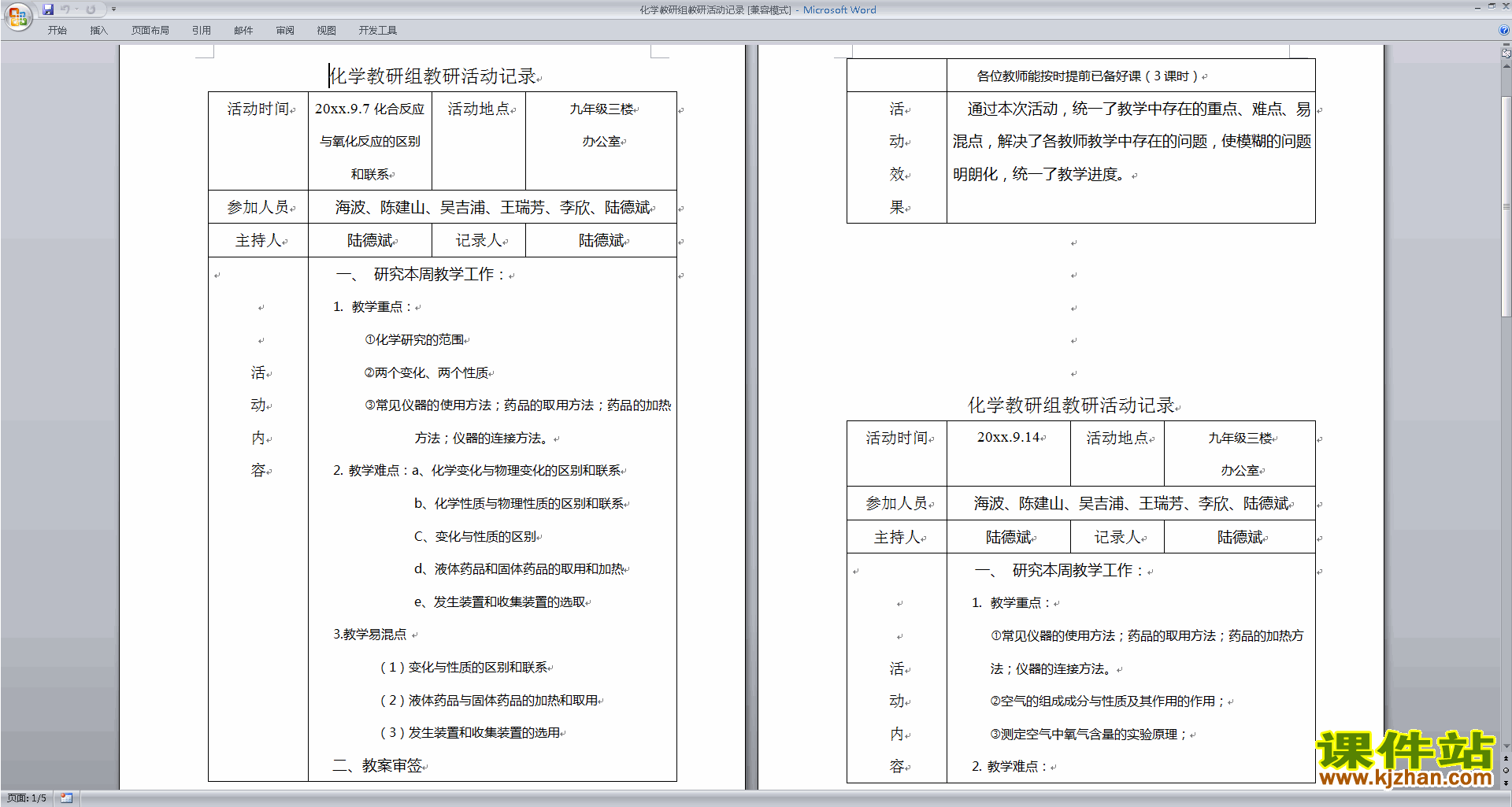This screenshot has height=807, width=1512.
Task: Open the 开发工具 tab
Action: pyautogui.click(x=378, y=31)
